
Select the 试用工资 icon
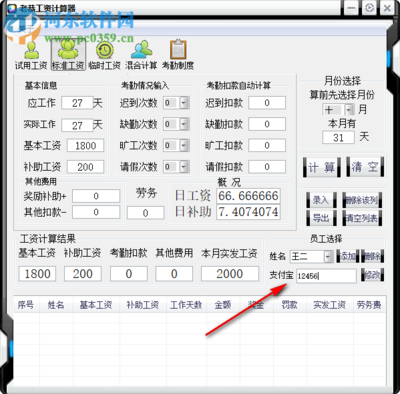pyautogui.click(x=31, y=50)
